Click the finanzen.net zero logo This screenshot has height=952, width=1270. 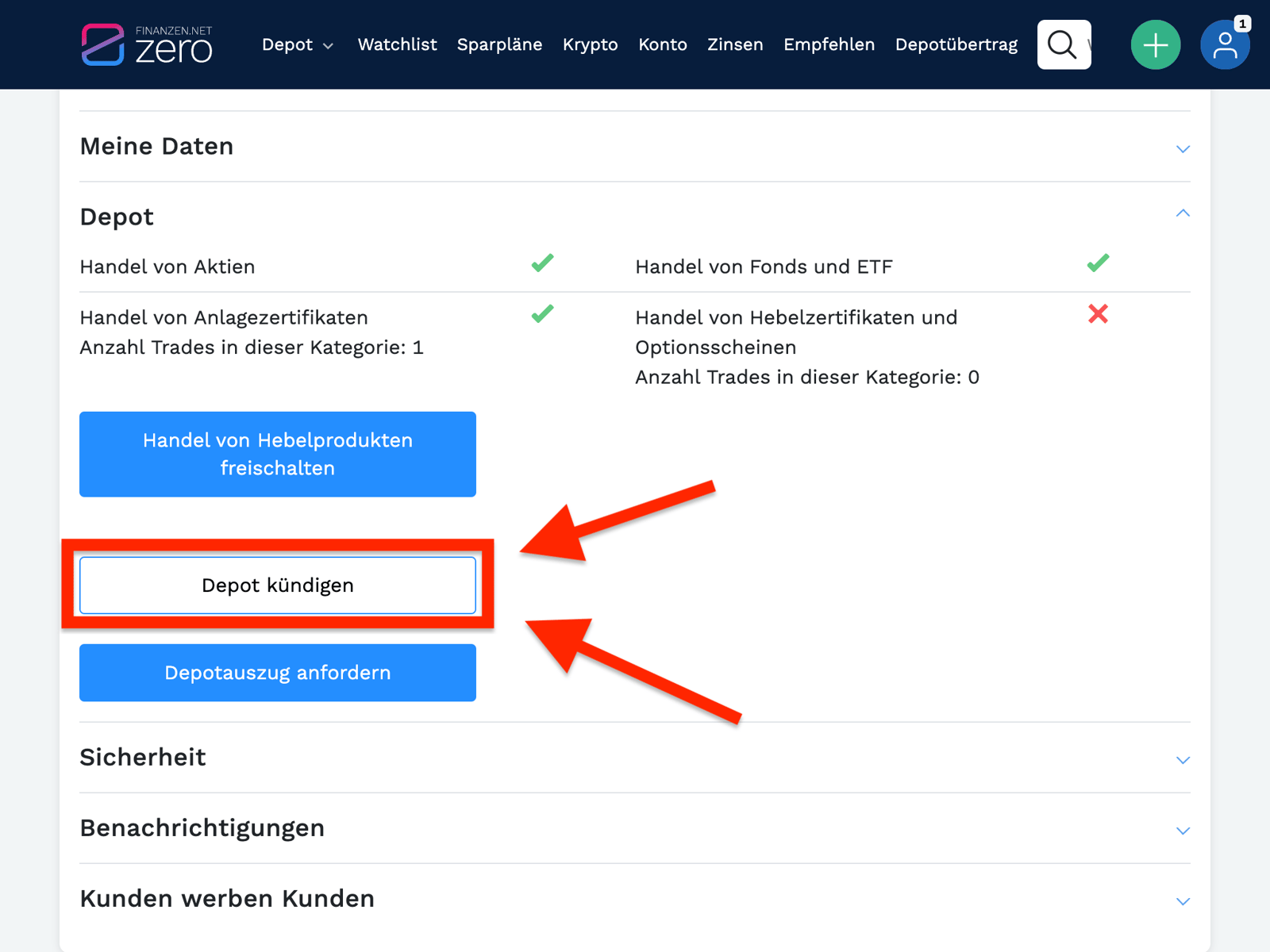148,44
